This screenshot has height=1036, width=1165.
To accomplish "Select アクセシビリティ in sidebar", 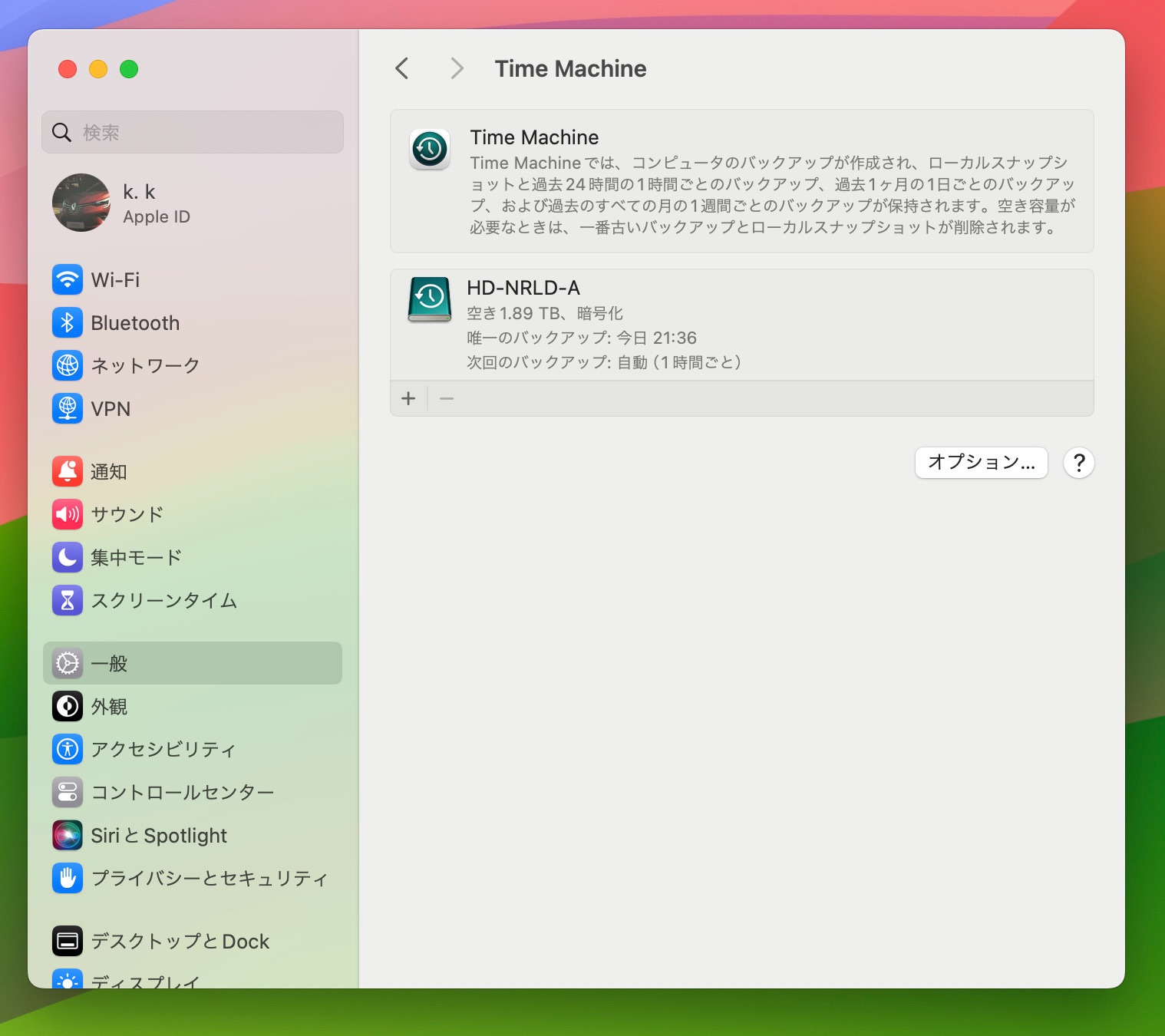I will point(193,749).
